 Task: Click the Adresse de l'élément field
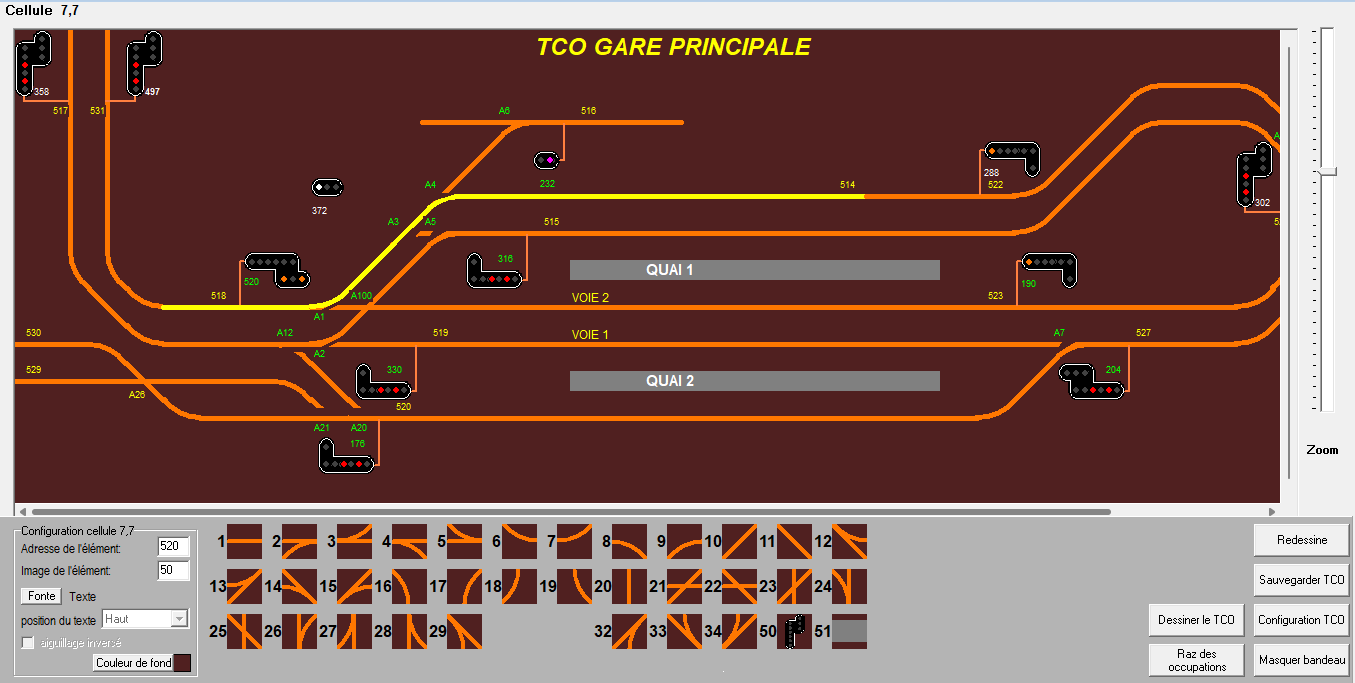[174, 547]
